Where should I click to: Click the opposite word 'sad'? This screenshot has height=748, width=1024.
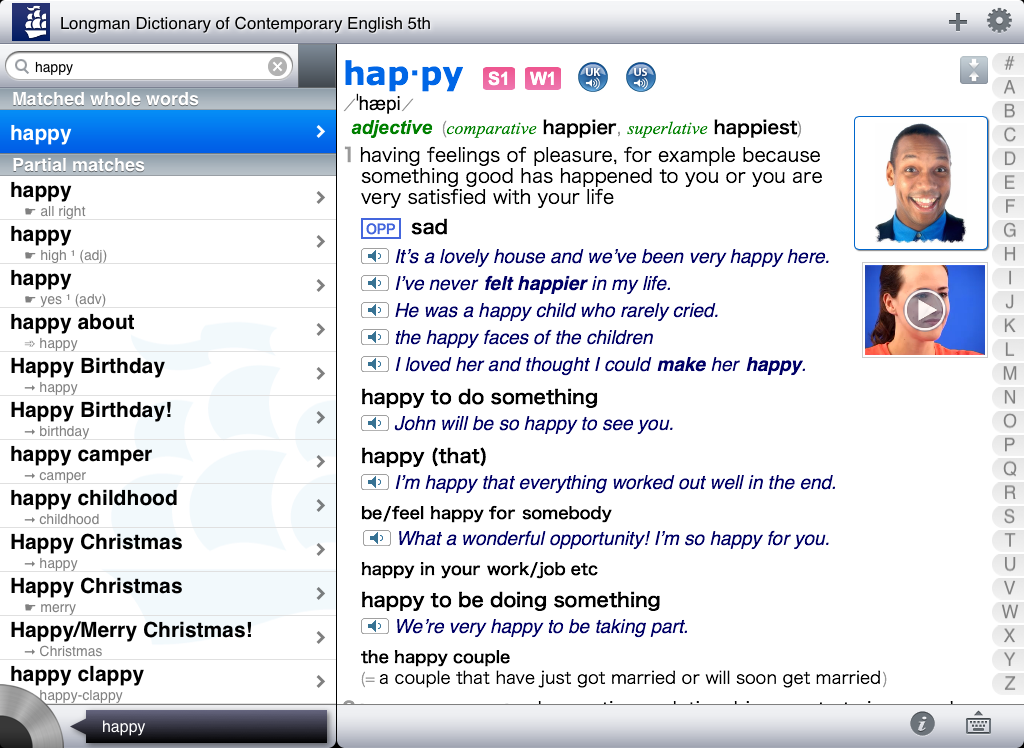(x=429, y=227)
